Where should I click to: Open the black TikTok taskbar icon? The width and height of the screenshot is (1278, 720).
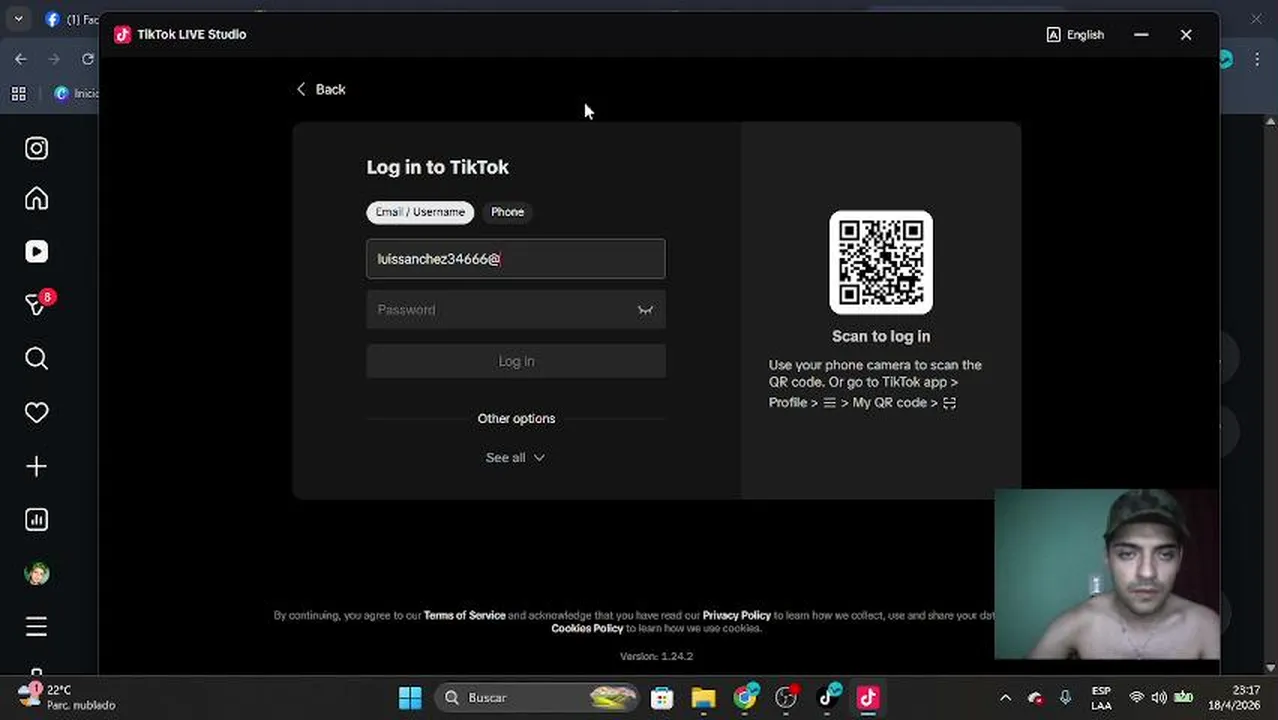point(828,698)
